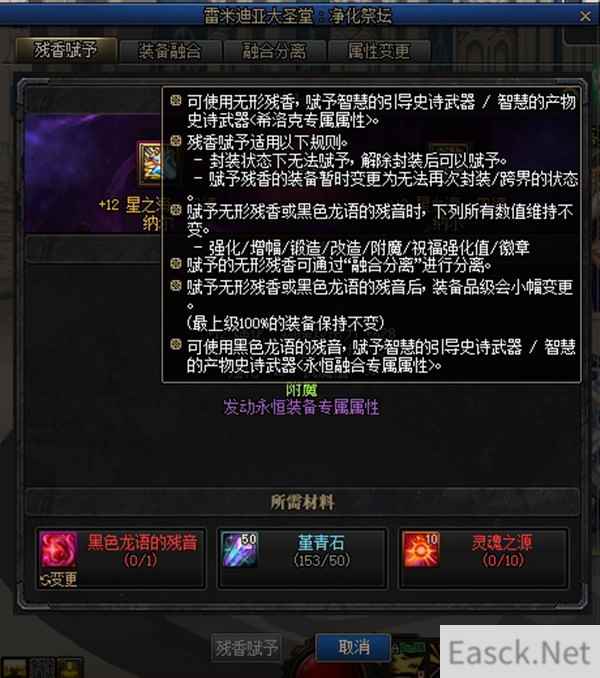
Task: Click the 变更 swap material icon
Action: [58, 579]
